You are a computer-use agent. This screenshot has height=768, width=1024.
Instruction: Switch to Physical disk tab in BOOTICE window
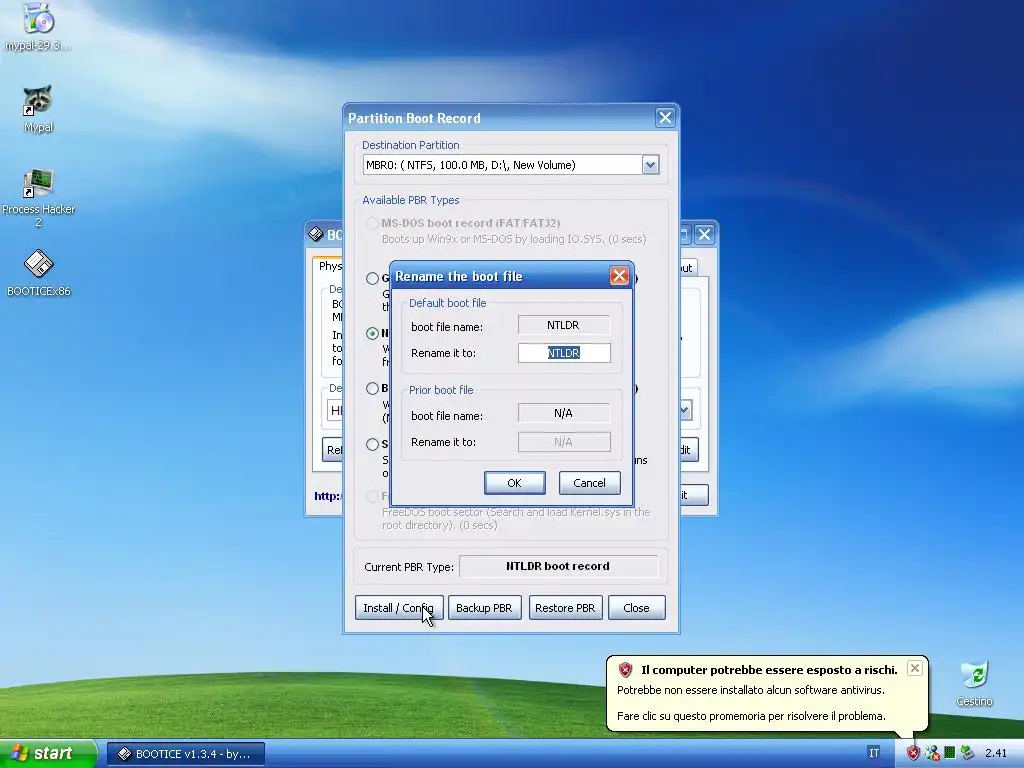[330, 266]
